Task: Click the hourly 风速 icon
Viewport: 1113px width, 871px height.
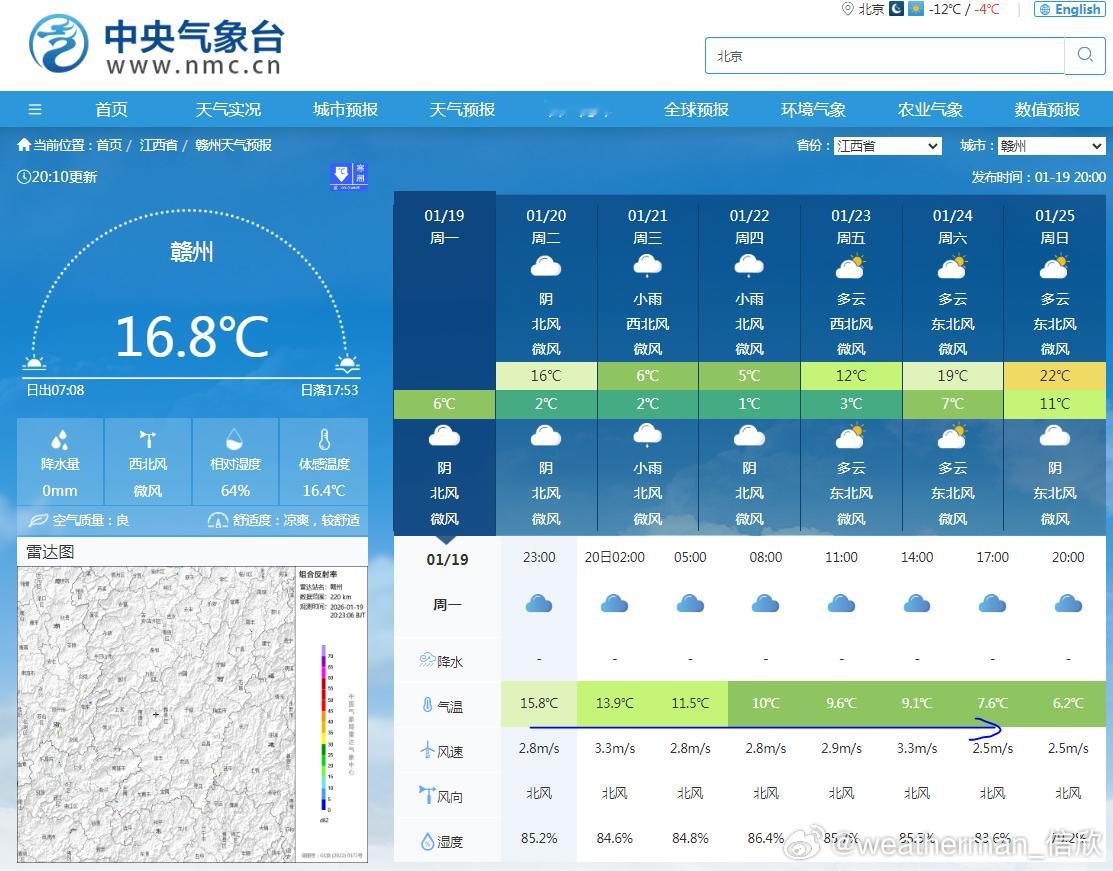Action: point(427,750)
